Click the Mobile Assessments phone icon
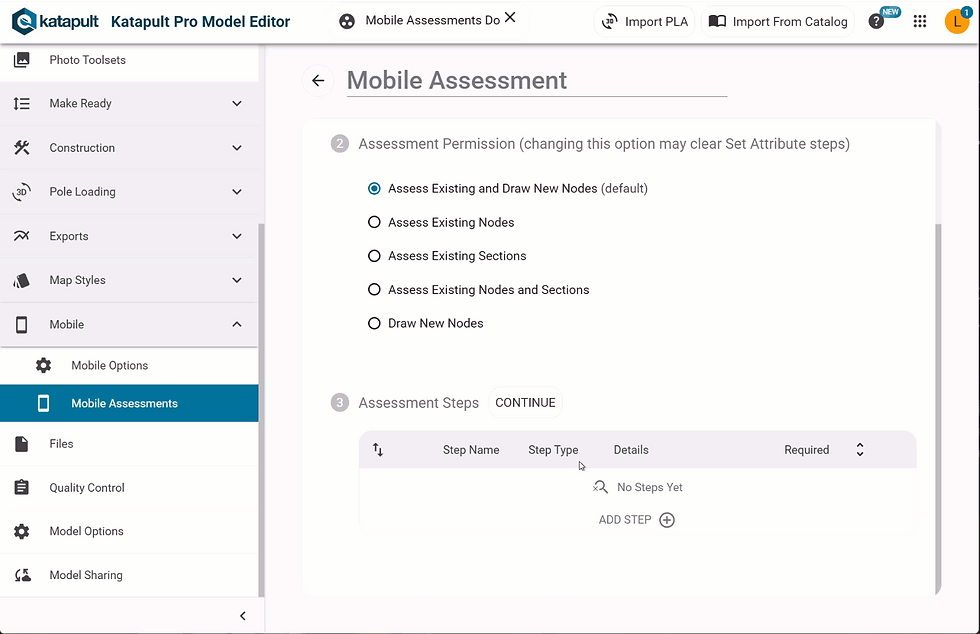The image size is (980, 634). pos(43,403)
